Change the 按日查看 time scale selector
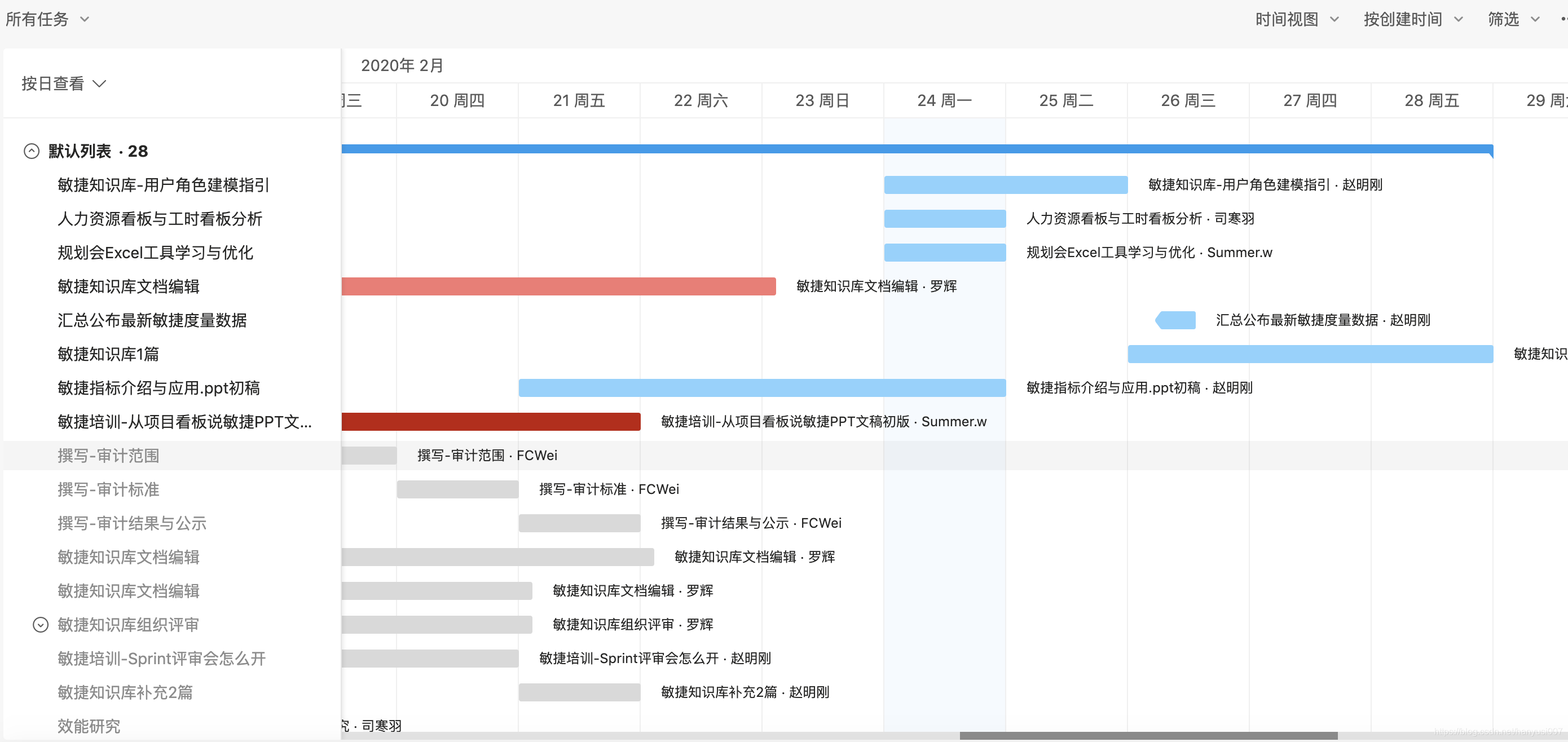This screenshot has width=1568, height=742. (x=64, y=83)
